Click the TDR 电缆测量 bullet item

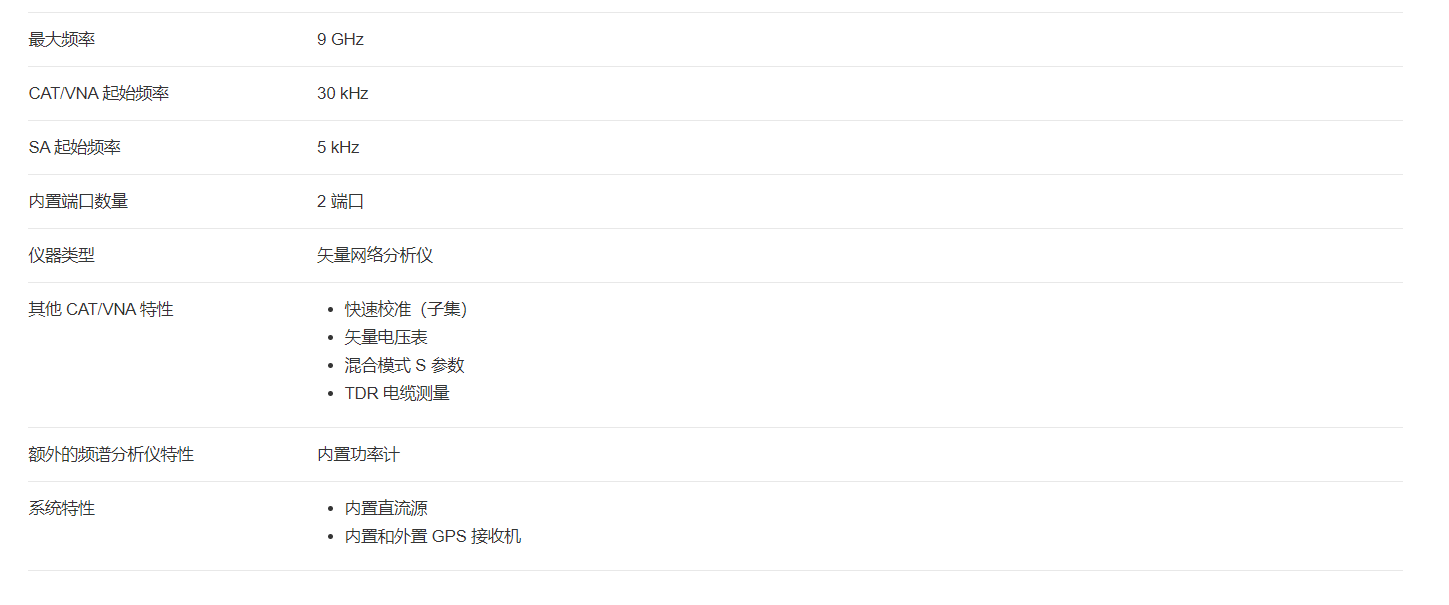[x=397, y=394]
